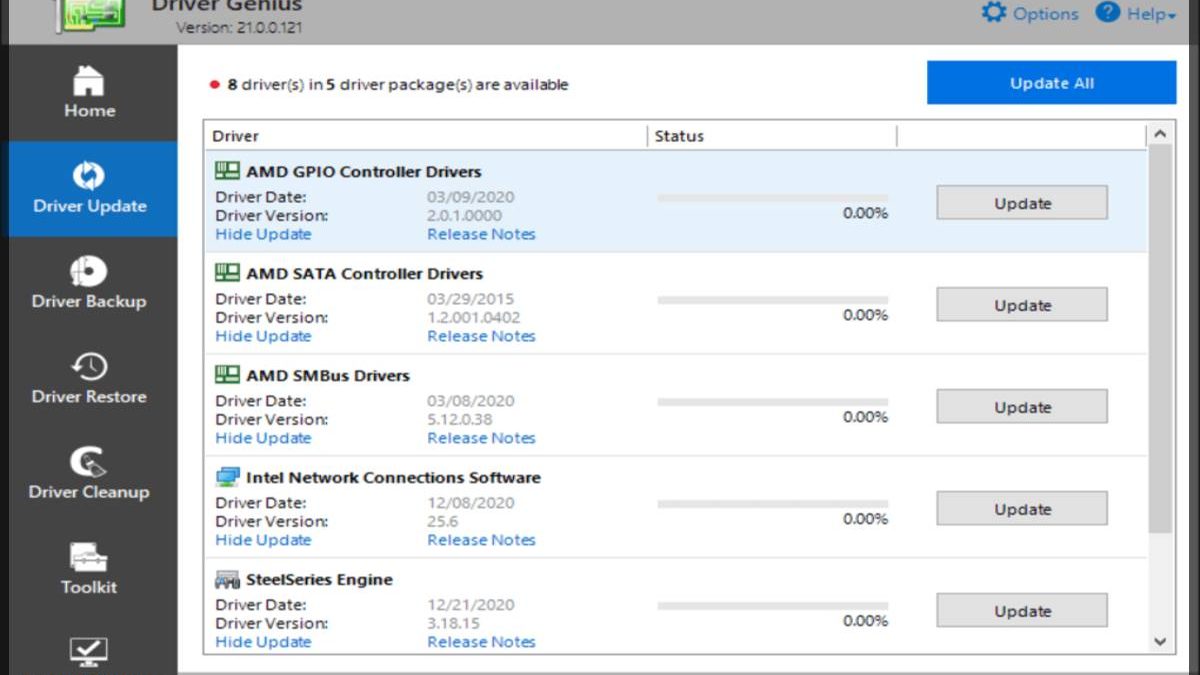
Task: Click the driver version 5.12.0.38 value
Action: click(x=460, y=419)
